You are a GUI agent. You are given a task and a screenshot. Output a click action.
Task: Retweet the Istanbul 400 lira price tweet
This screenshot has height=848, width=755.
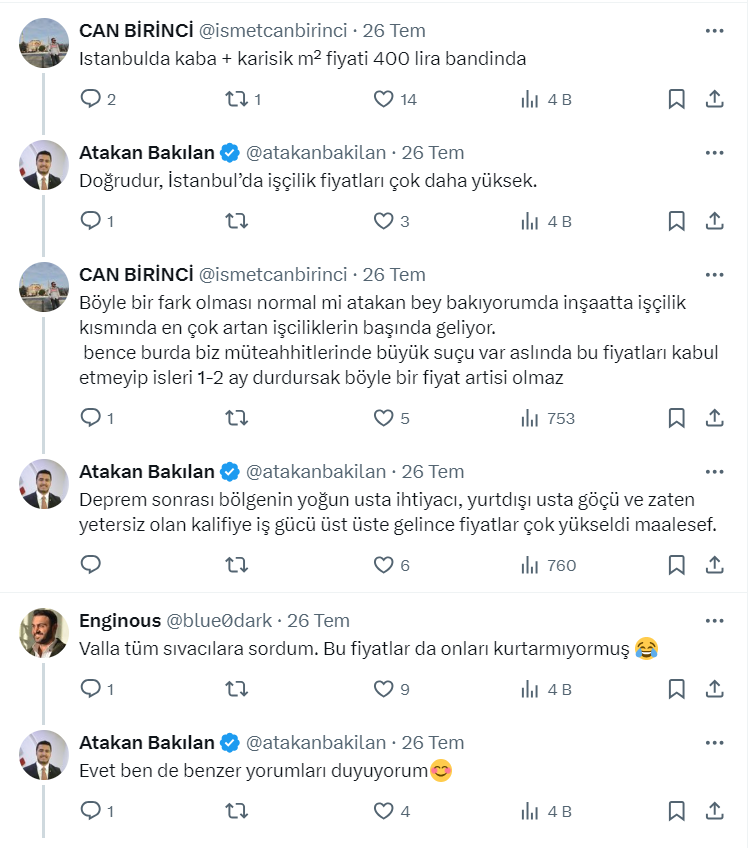[x=236, y=99]
